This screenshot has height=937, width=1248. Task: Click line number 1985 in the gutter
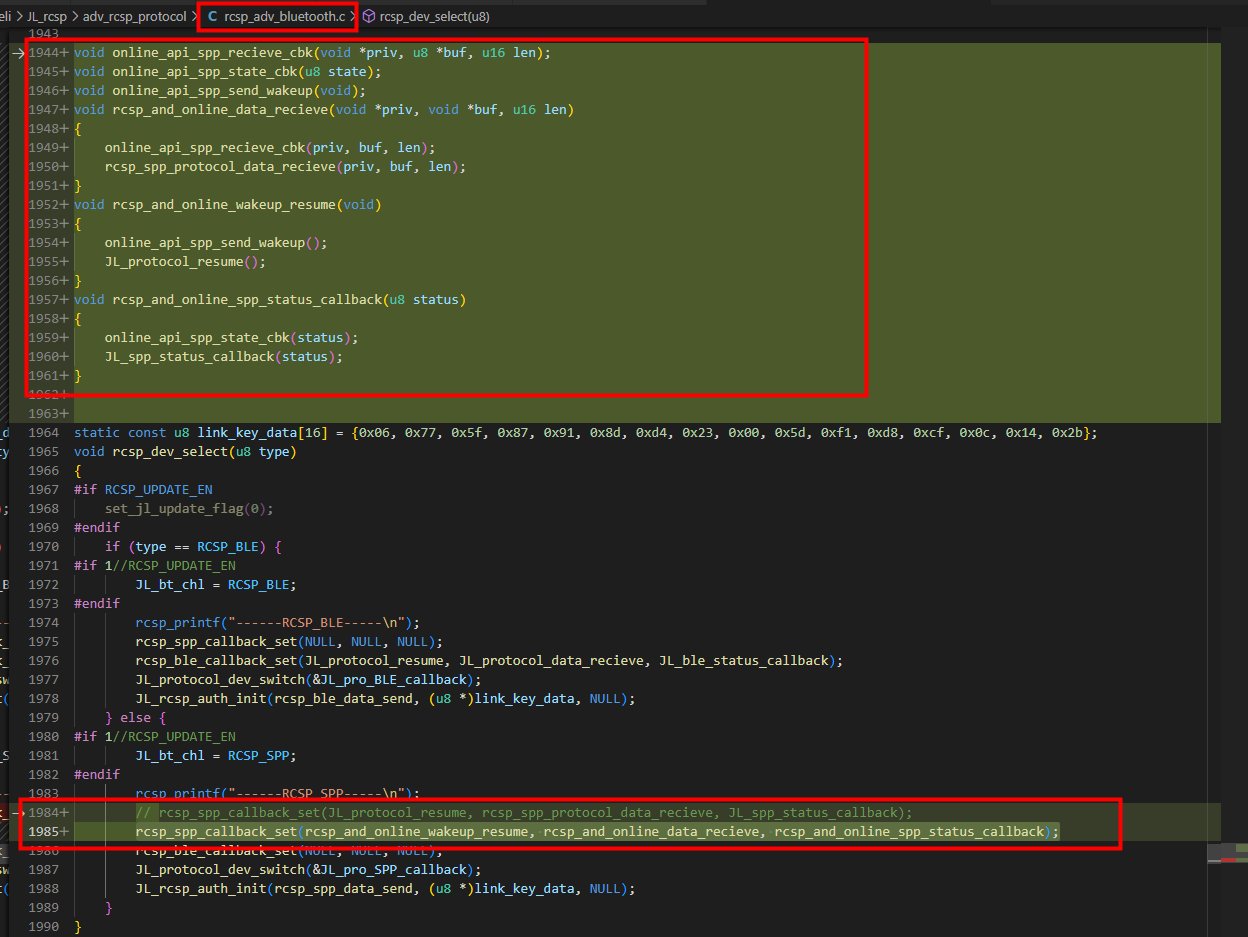click(x=43, y=831)
